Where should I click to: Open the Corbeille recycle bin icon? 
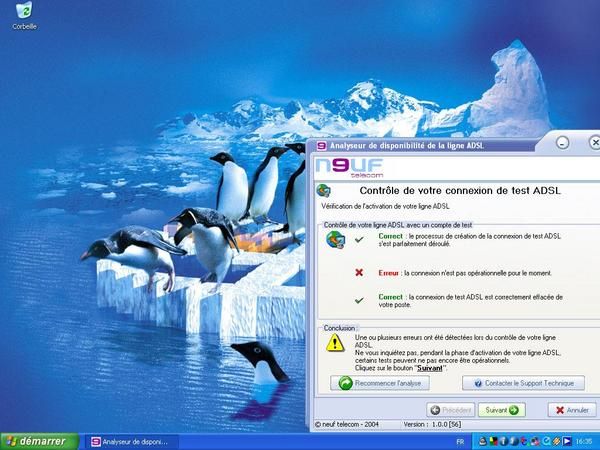24,15
